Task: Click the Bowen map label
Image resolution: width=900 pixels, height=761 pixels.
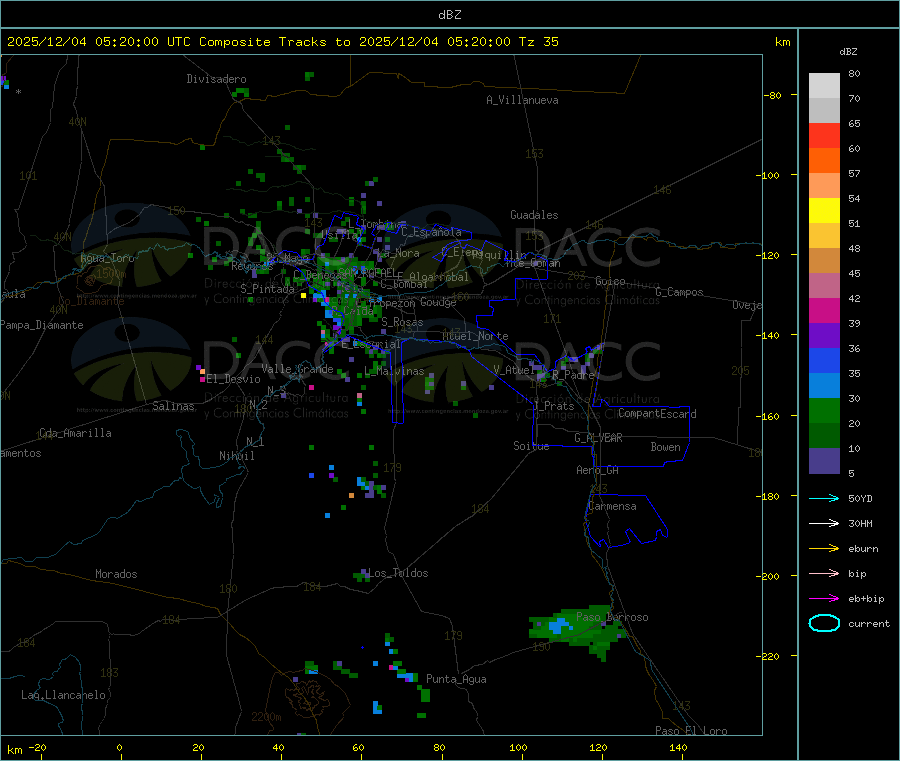Action: [x=665, y=447]
